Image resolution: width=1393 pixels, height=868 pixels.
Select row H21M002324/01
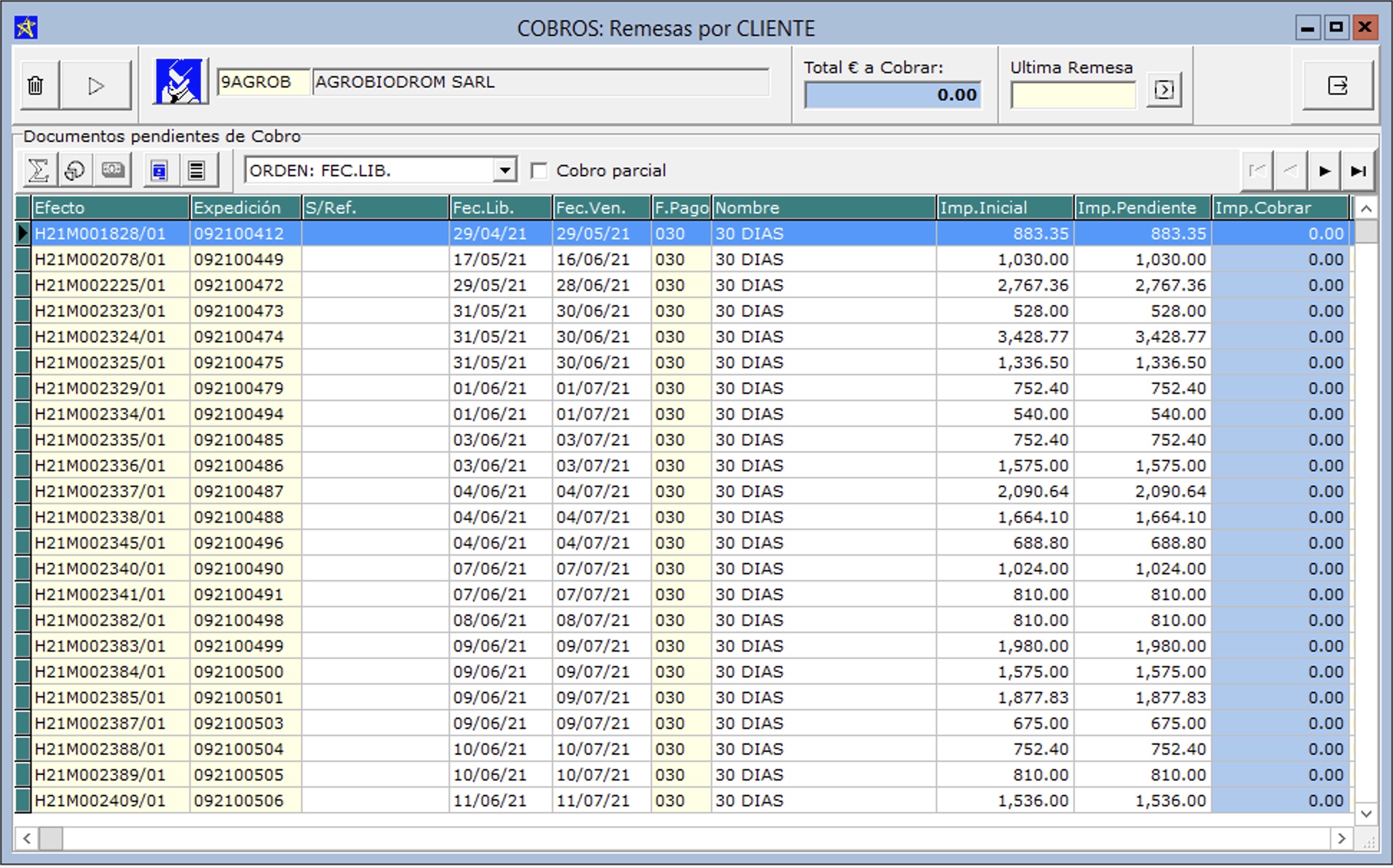(x=100, y=337)
